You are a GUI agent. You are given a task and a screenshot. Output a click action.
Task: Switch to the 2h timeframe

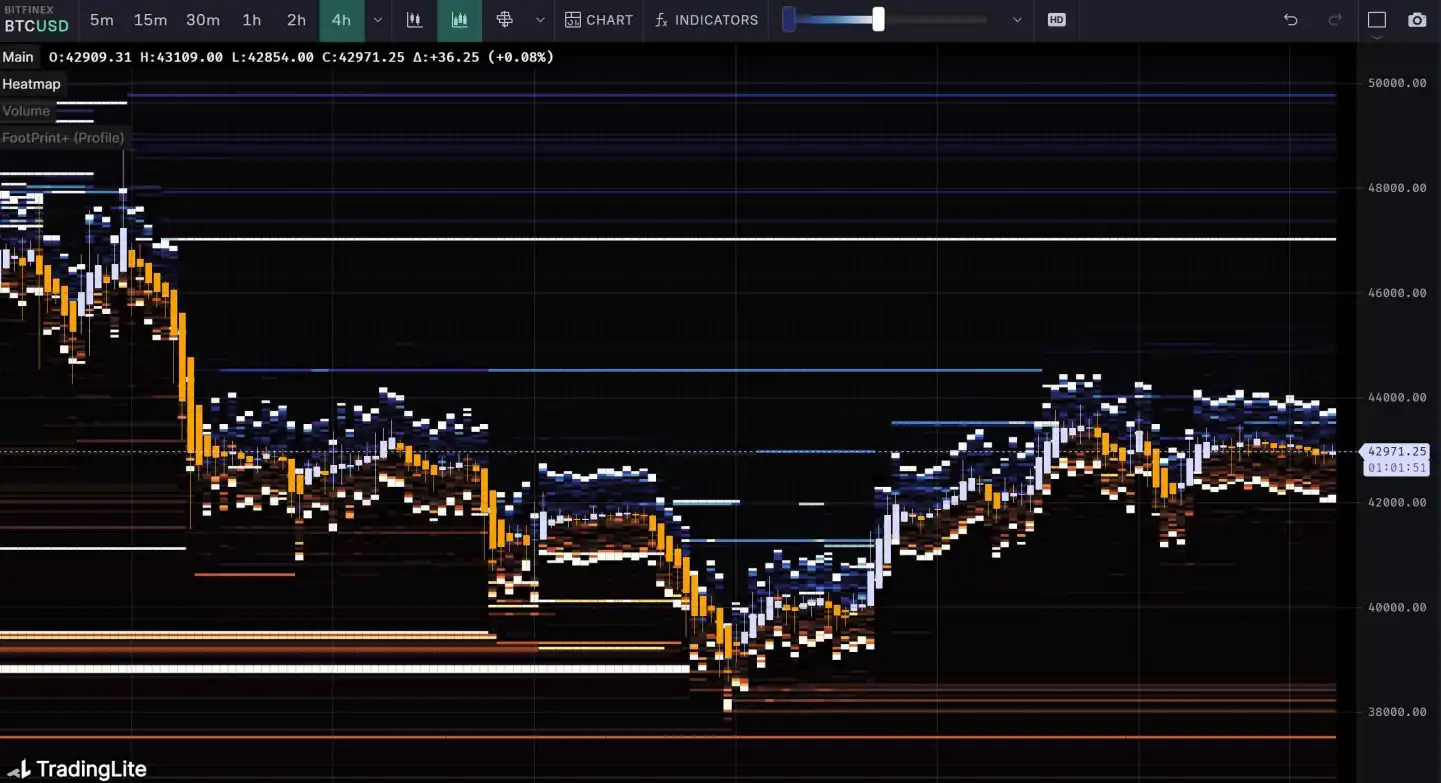297,20
